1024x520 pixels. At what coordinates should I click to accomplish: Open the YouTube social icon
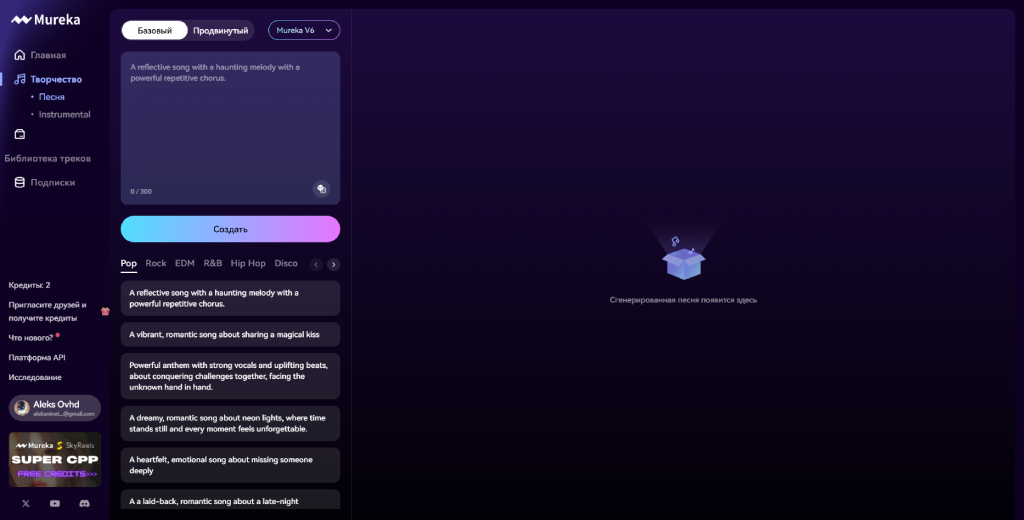[x=55, y=503]
